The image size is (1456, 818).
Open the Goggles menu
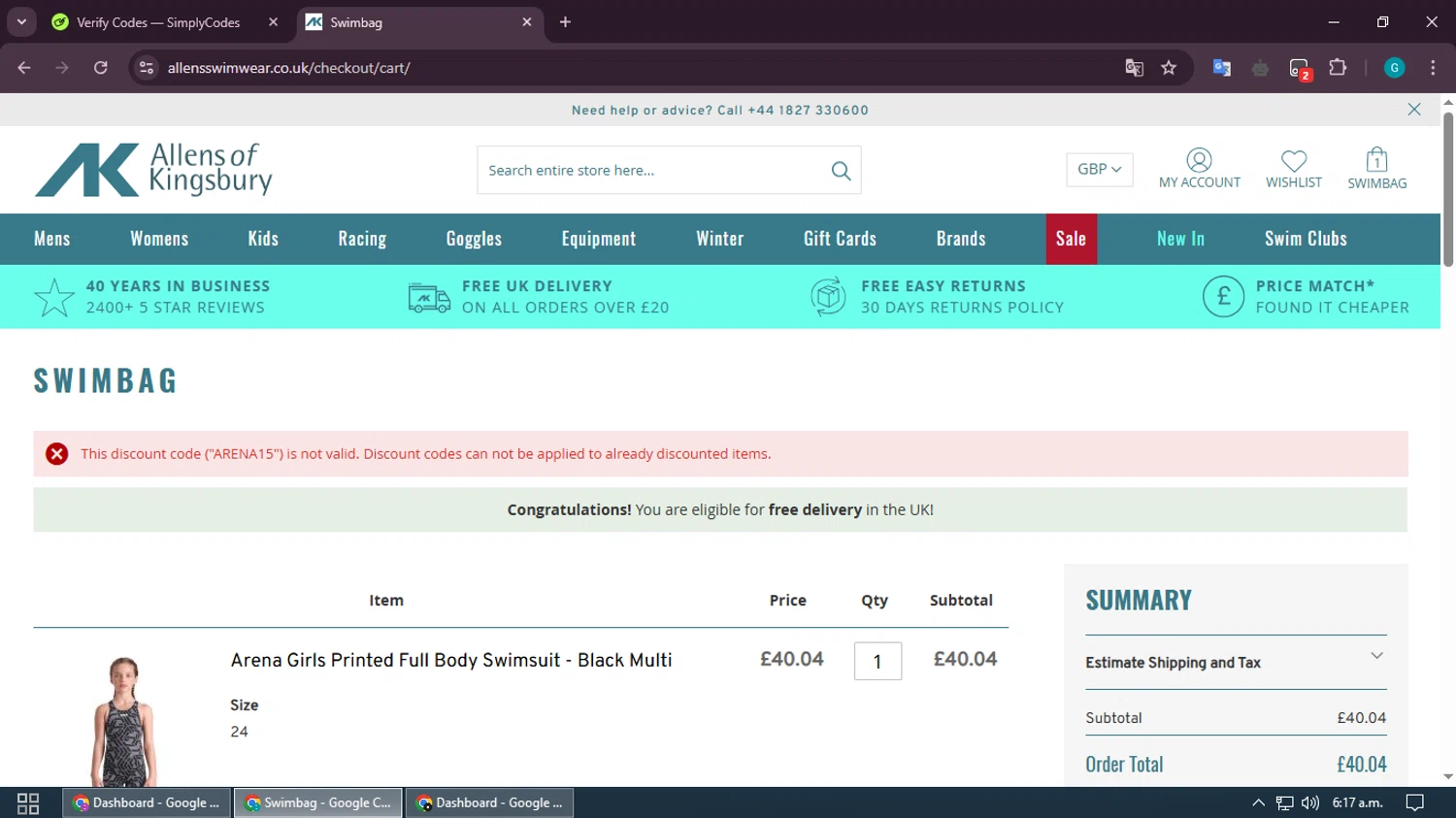pos(474,239)
